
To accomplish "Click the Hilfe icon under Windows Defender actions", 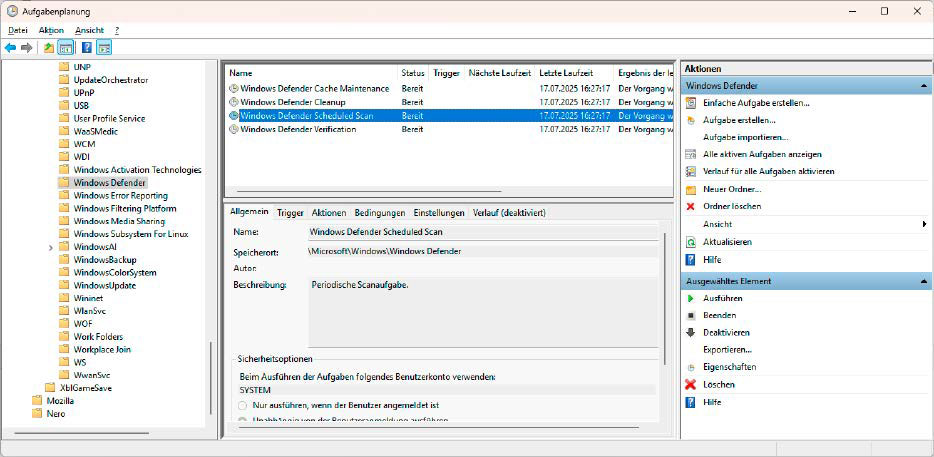I will pyautogui.click(x=691, y=260).
